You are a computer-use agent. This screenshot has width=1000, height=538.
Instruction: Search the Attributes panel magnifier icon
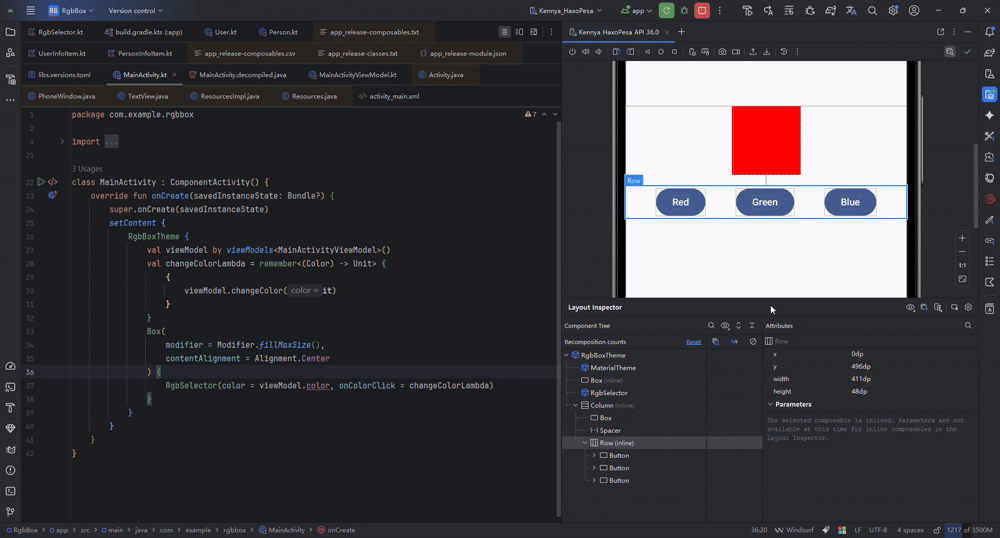(x=968, y=326)
